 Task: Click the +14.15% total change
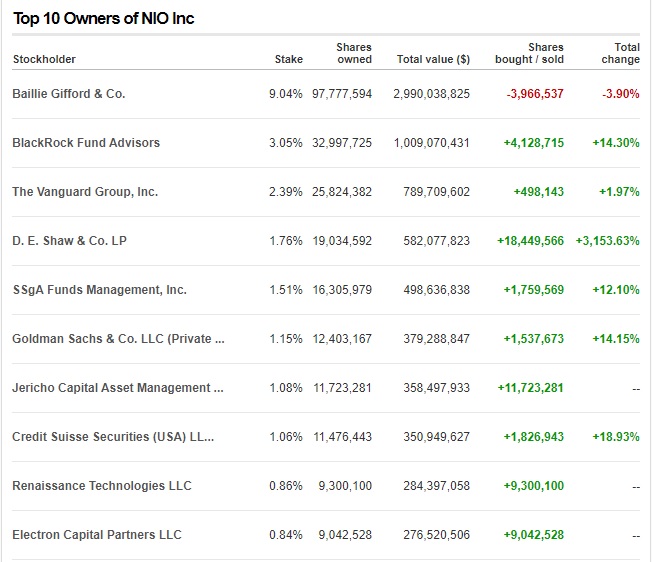tap(616, 339)
